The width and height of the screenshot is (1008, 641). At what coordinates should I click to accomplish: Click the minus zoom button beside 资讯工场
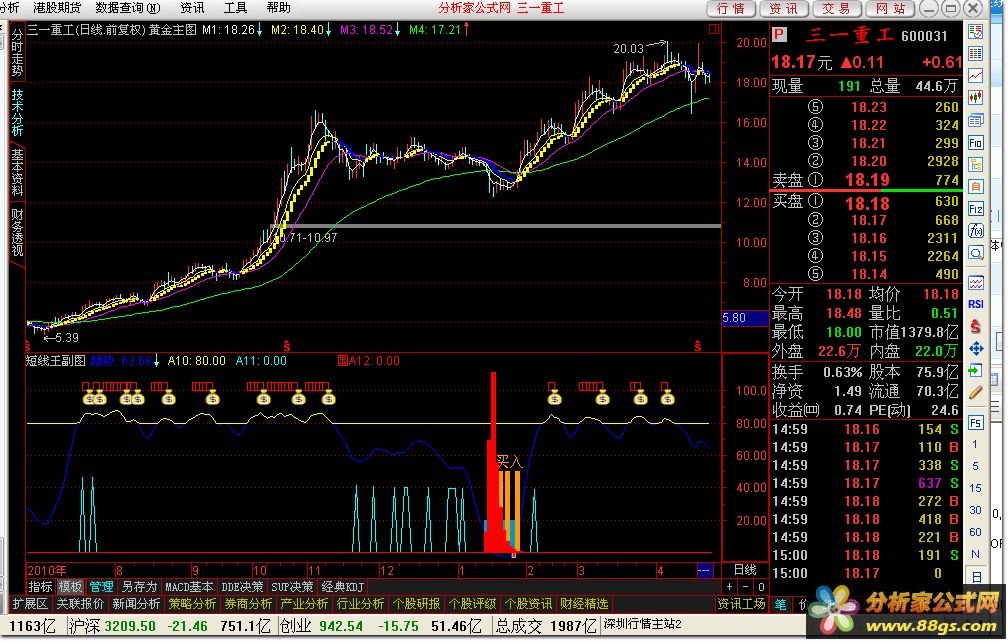coord(746,586)
